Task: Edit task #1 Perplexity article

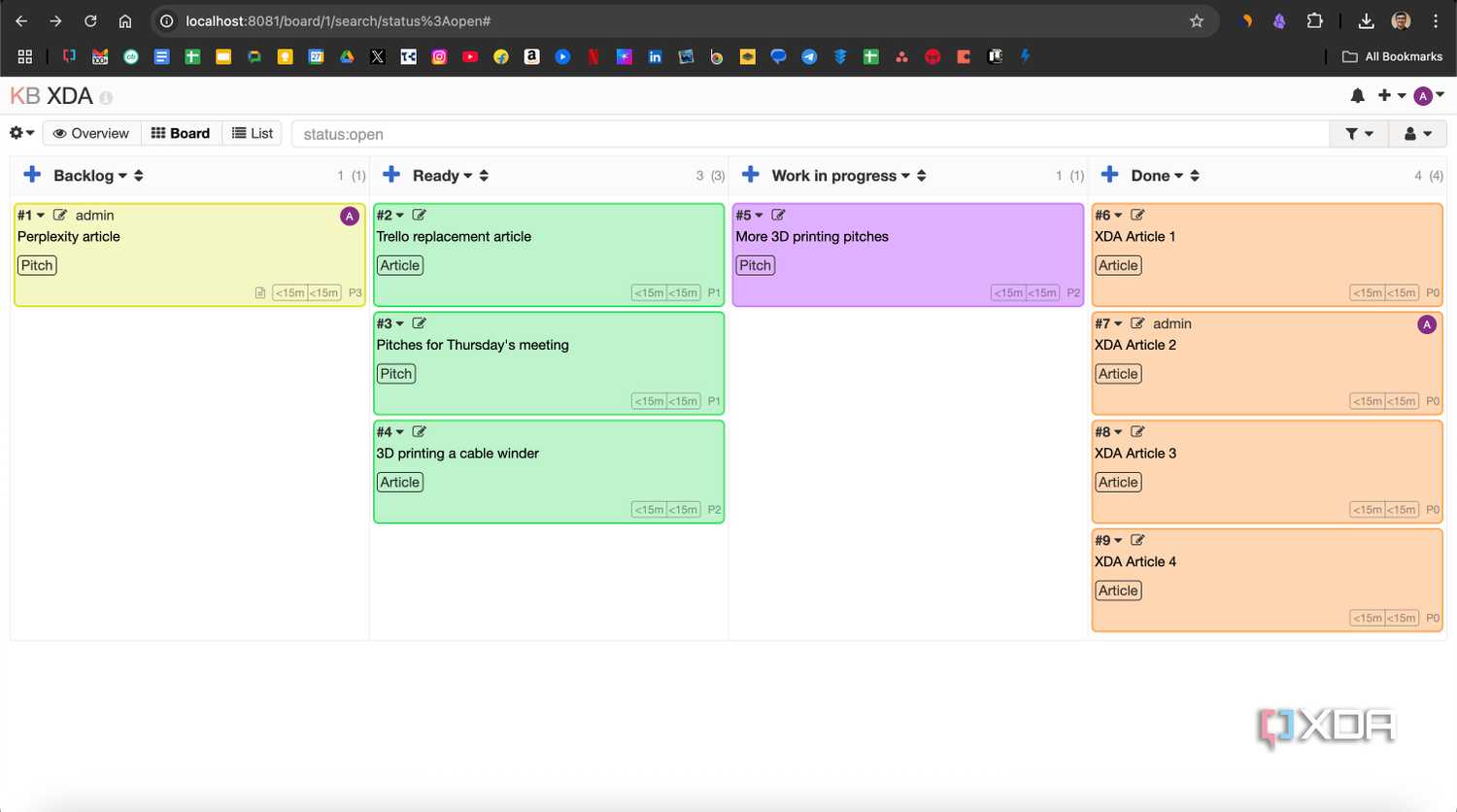Action: coord(60,215)
